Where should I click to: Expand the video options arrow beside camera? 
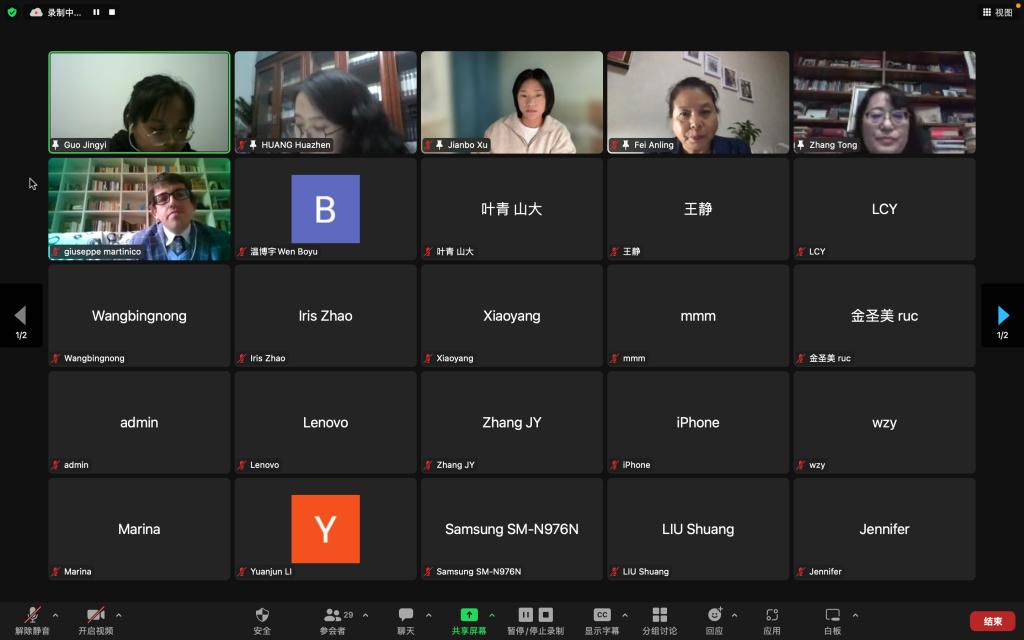coord(119,615)
